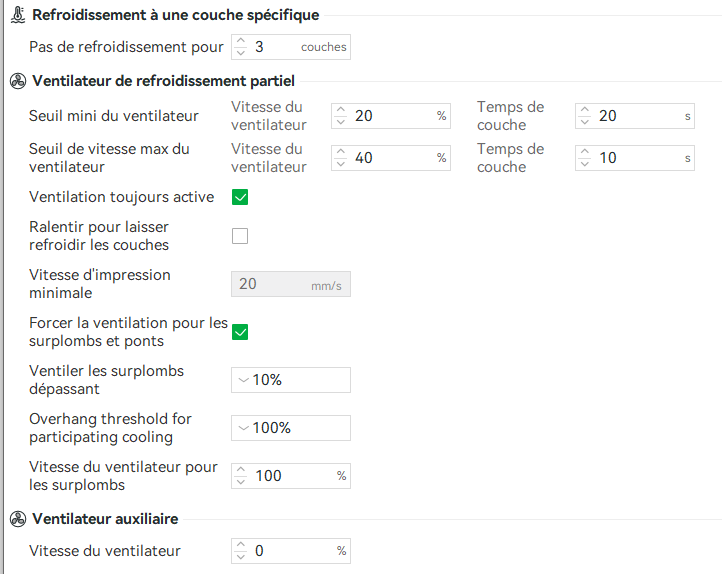Increase Vitesse du ventilateur pour les surplombs
The image size is (722, 574).
(x=240, y=470)
